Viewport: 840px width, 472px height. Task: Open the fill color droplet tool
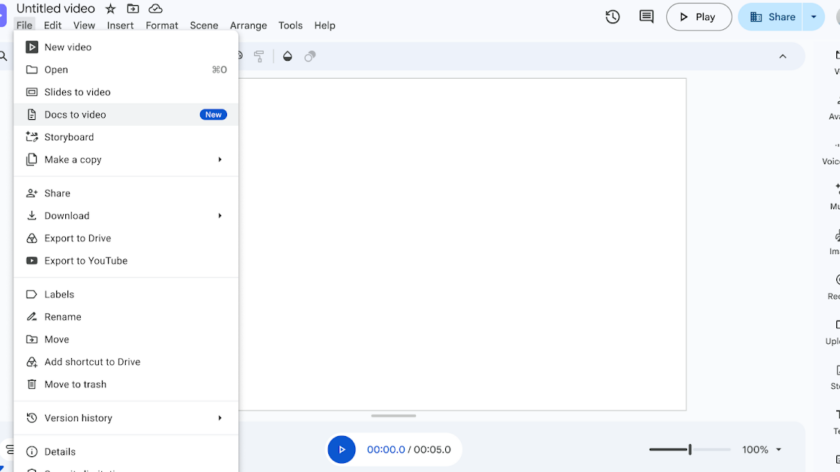[x=288, y=56]
